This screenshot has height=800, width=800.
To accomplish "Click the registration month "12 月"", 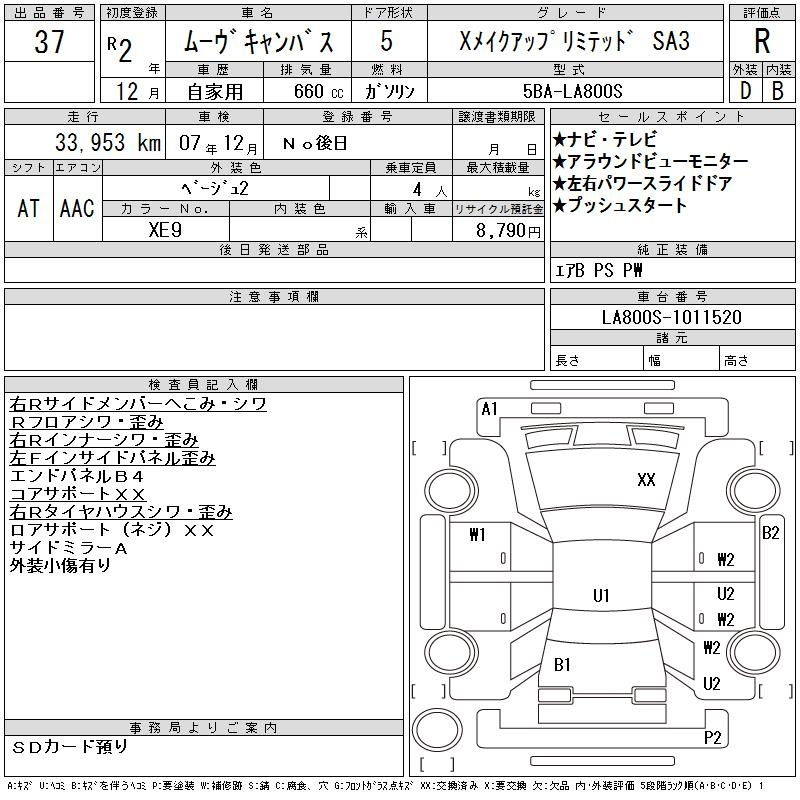I will (137, 92).
